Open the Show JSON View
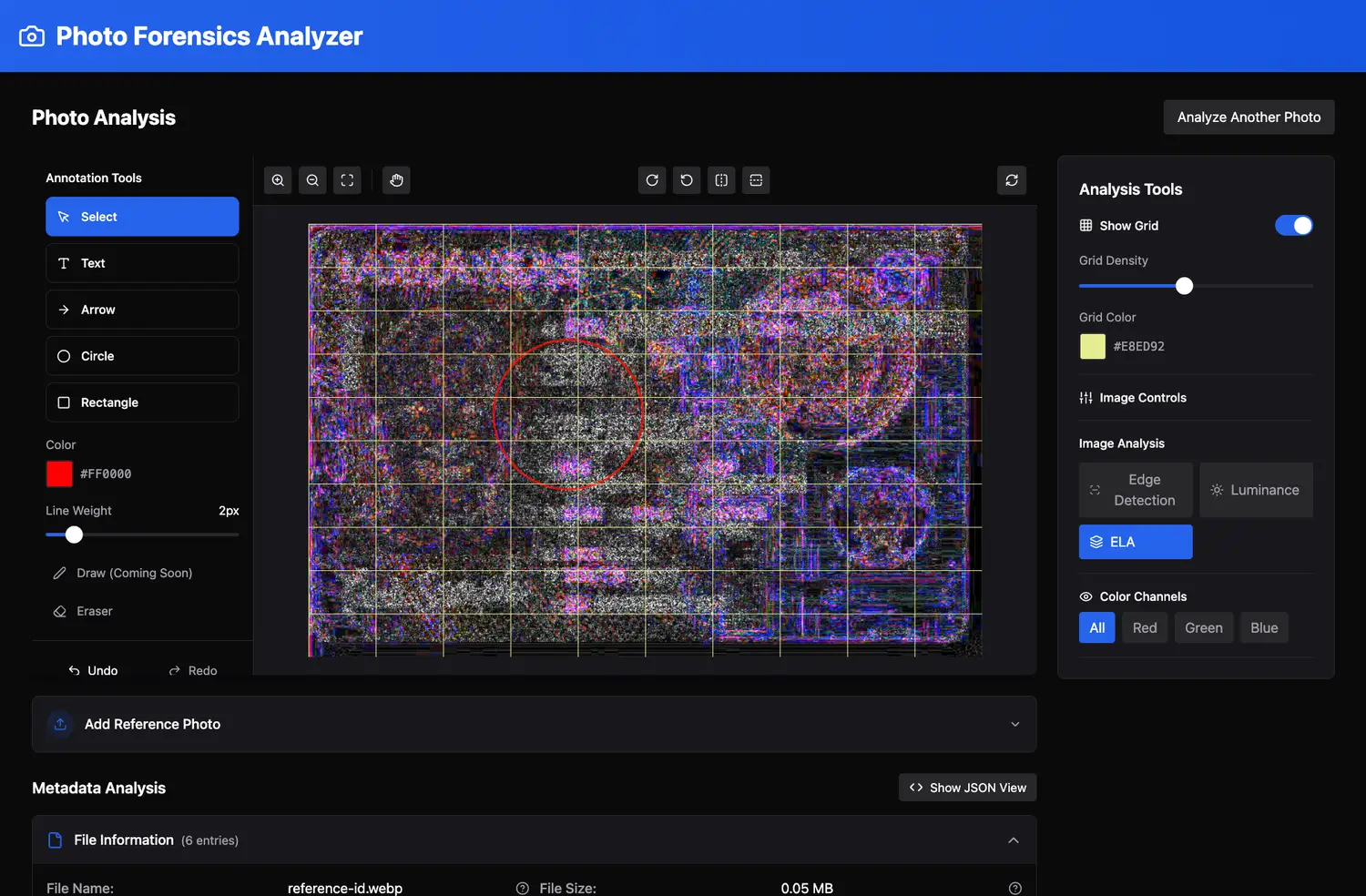Viewport: 1366px width, 896px height. point(967,788)
